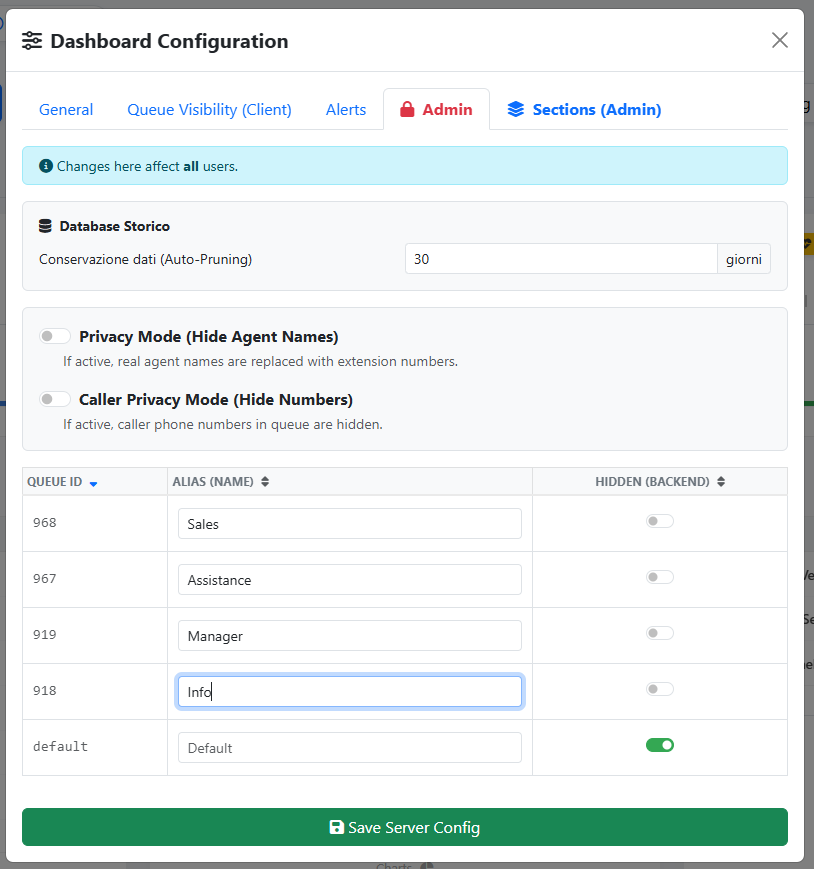Sort the Hidden (Backend) column

pos(721,482)
